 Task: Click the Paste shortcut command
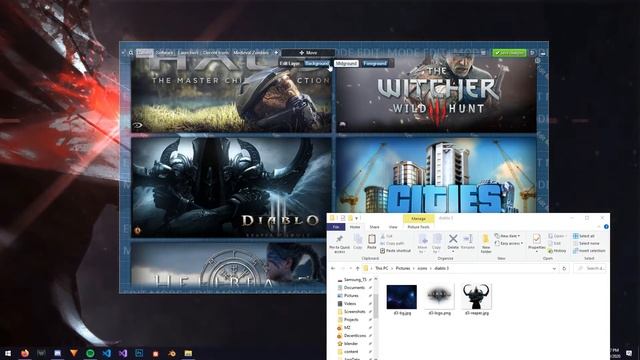[x=395, y=251]
